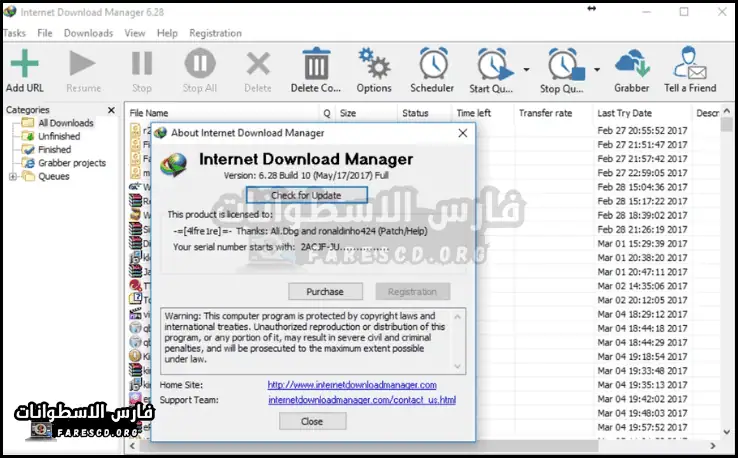Open the Downloads menu

point(88,33)
